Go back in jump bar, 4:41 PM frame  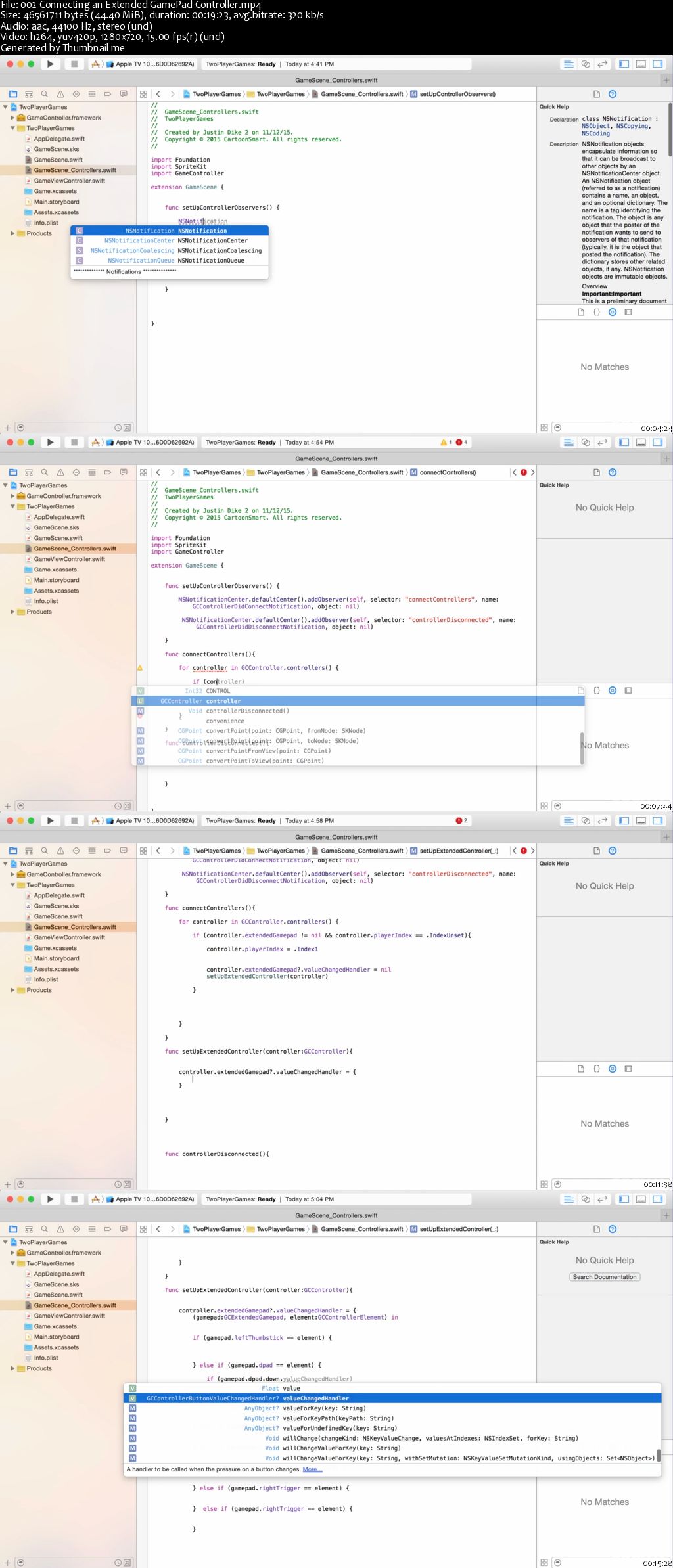(x=158, y=94)
